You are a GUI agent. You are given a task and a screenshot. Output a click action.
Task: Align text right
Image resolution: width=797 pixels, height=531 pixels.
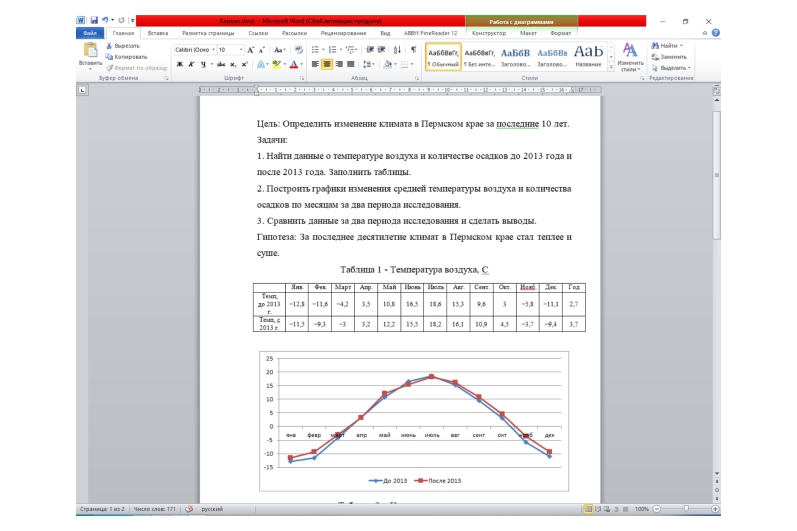point(339,65)
